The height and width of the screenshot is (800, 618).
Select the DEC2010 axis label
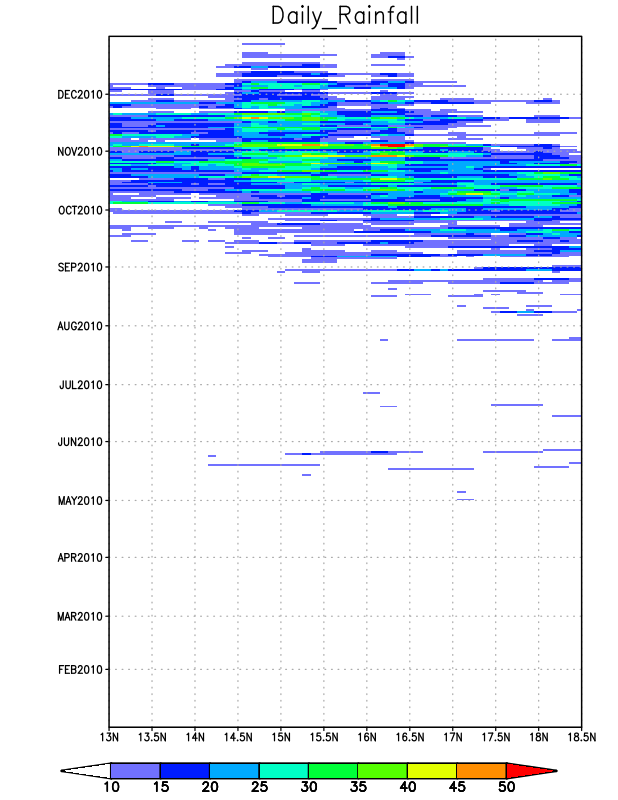point(80,94)
